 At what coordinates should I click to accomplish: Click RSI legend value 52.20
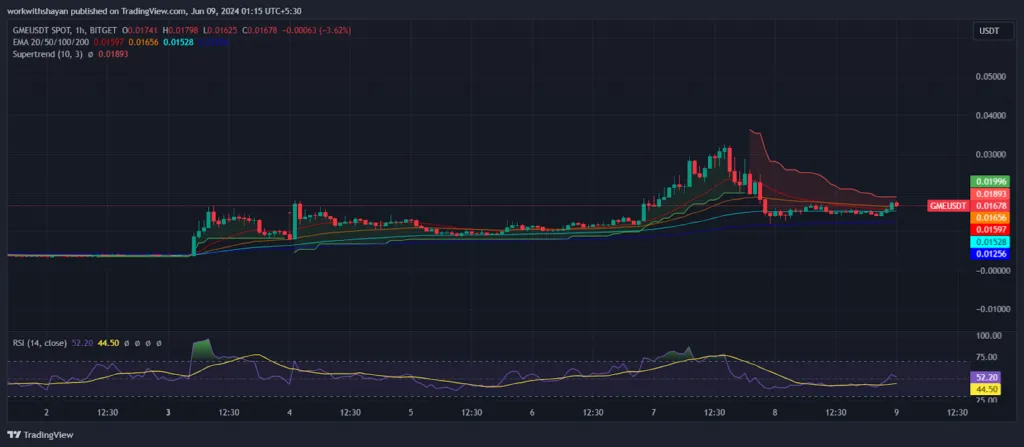point(80,342)
